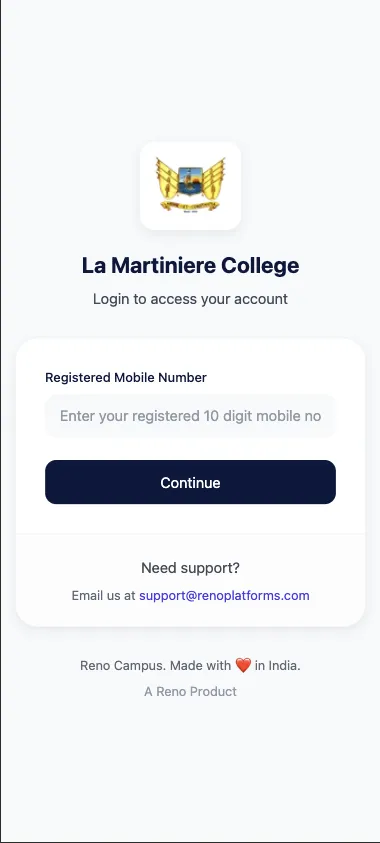Click the La Martiniere College heading
This screenshot has height=843, width=380.
[190, 266]
